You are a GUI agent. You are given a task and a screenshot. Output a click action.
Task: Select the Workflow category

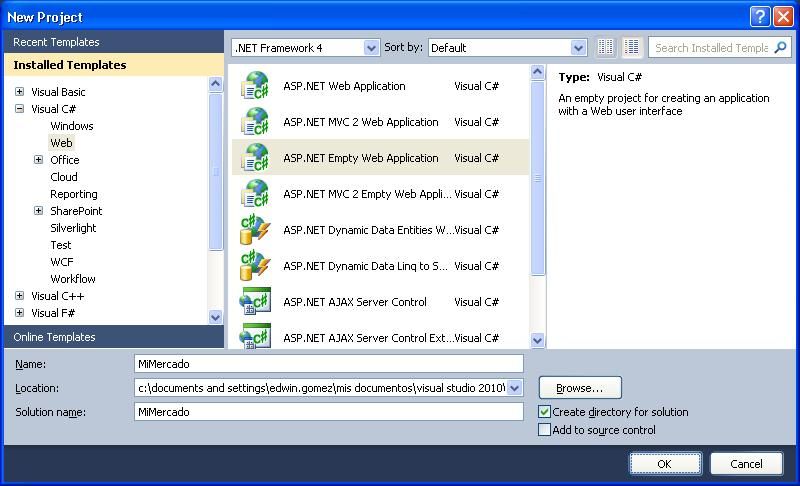(72, 279)
